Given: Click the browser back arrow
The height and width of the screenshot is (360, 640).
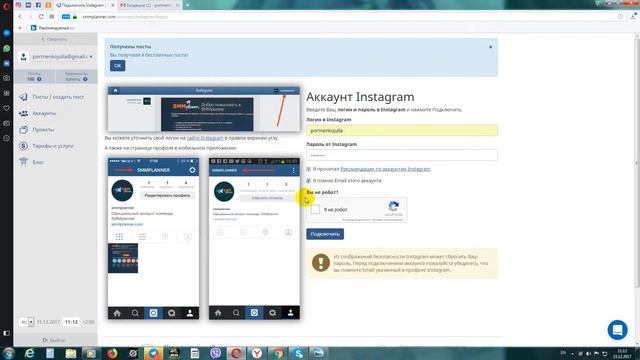Looking at the screenshot, I should [20, 17].
